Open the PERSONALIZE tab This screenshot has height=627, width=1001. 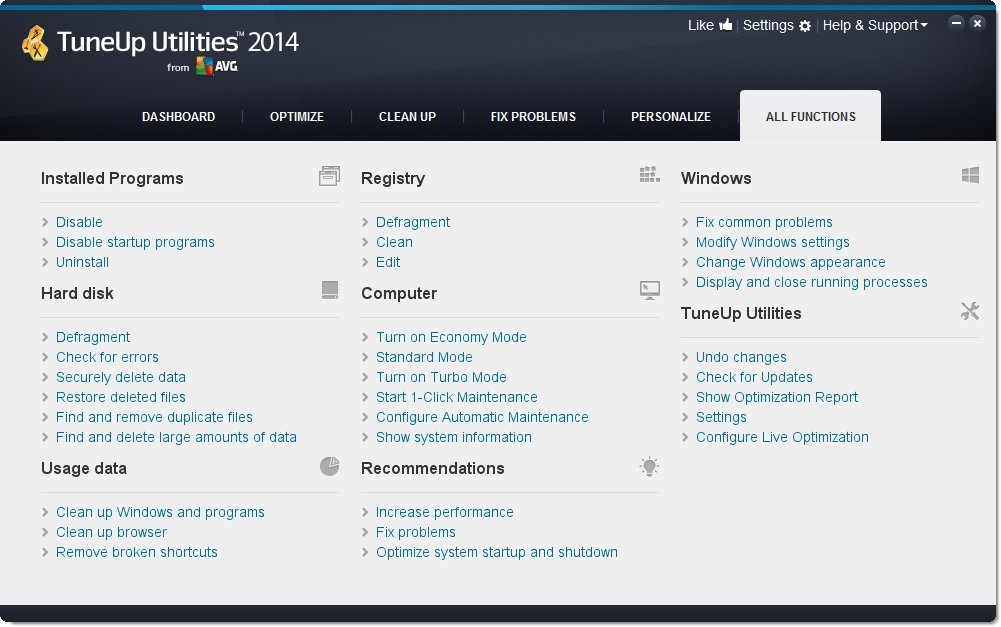[670, 116]
